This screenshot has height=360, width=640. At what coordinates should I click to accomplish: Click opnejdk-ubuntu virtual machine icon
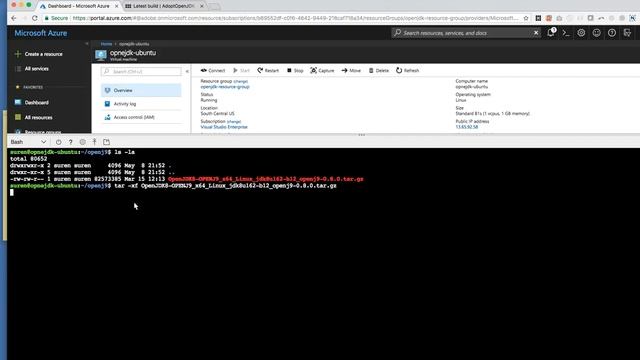[x=101, y=55]
